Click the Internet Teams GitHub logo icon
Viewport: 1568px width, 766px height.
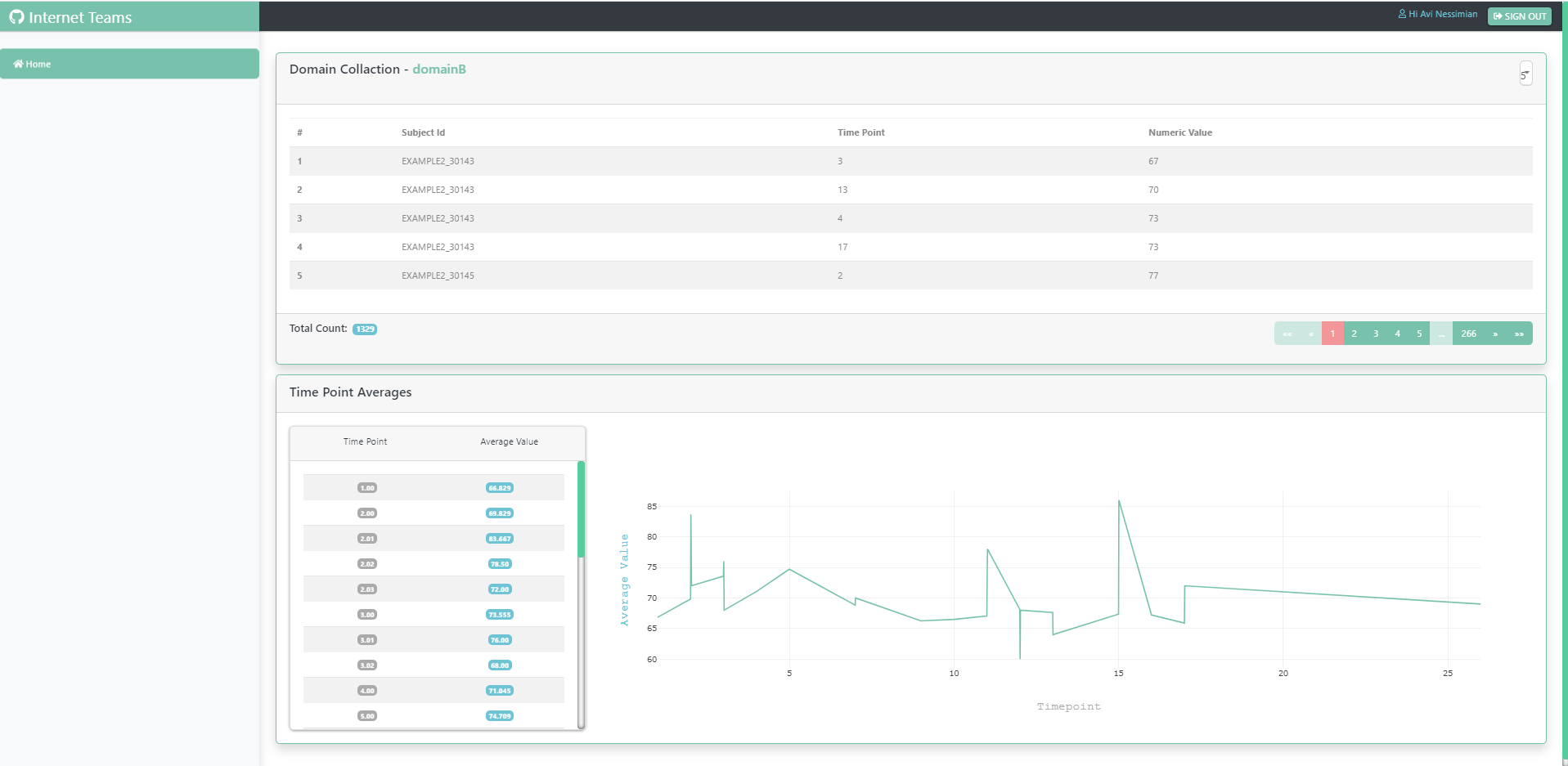[16, 17]
